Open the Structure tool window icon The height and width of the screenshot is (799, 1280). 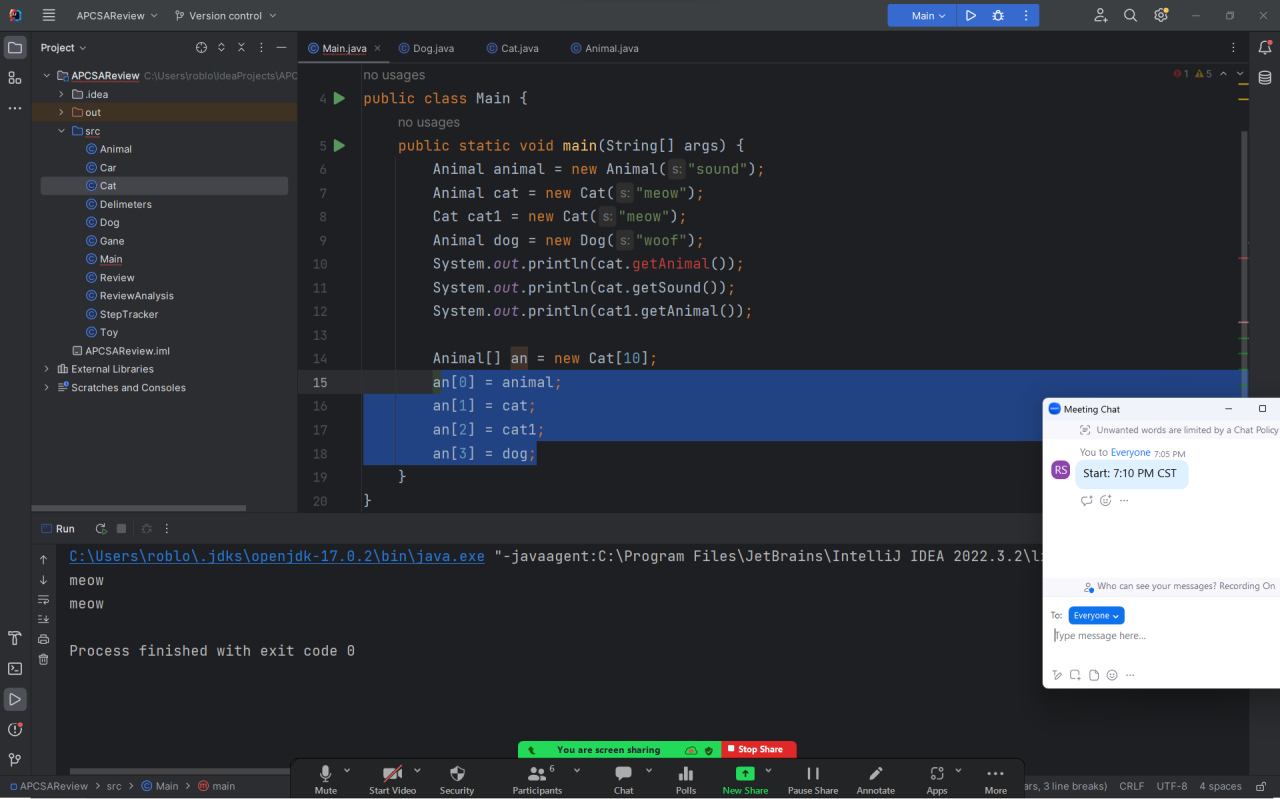[x=15, y=78]
